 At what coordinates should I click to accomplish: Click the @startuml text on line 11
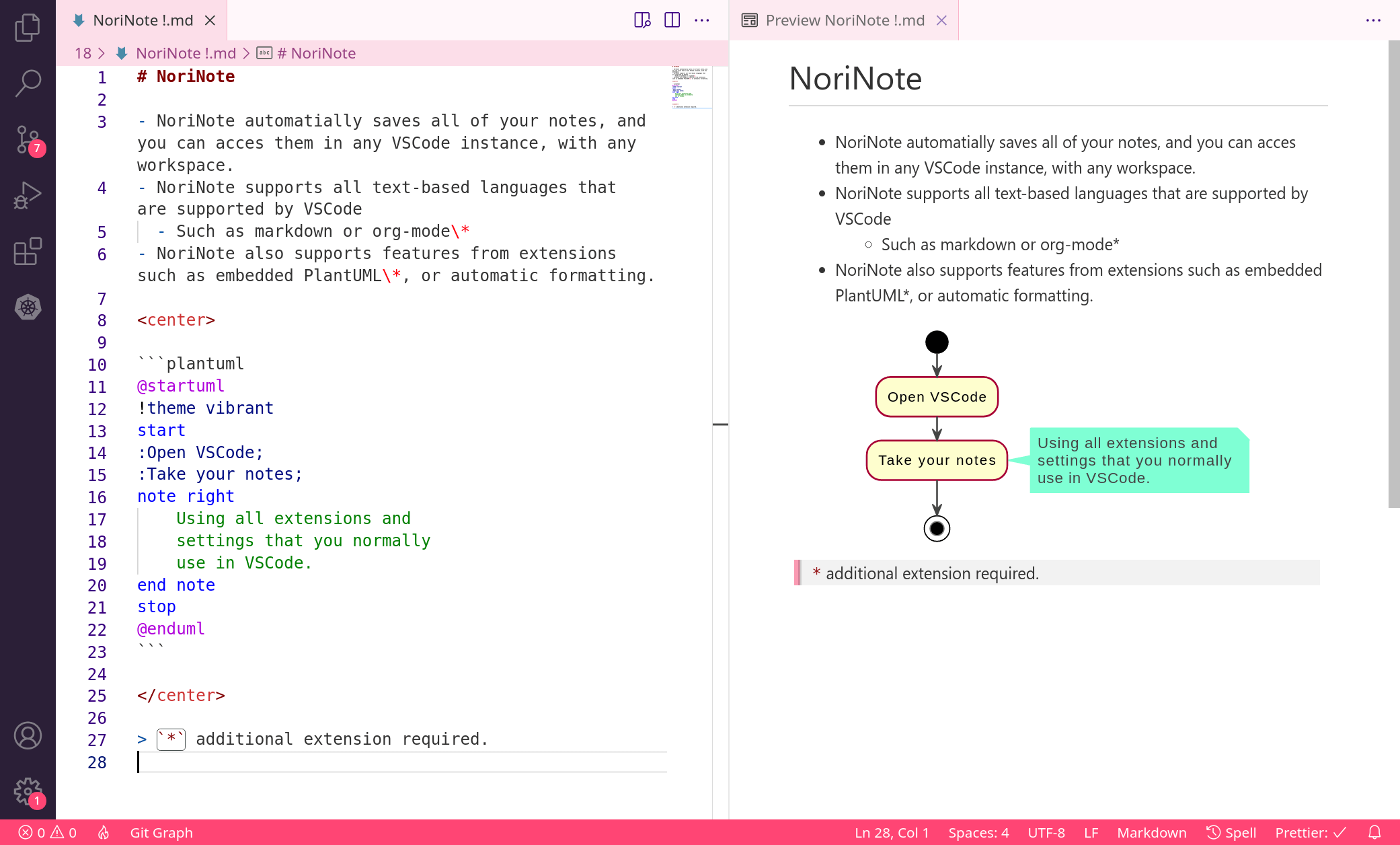(x=181, y=386)
